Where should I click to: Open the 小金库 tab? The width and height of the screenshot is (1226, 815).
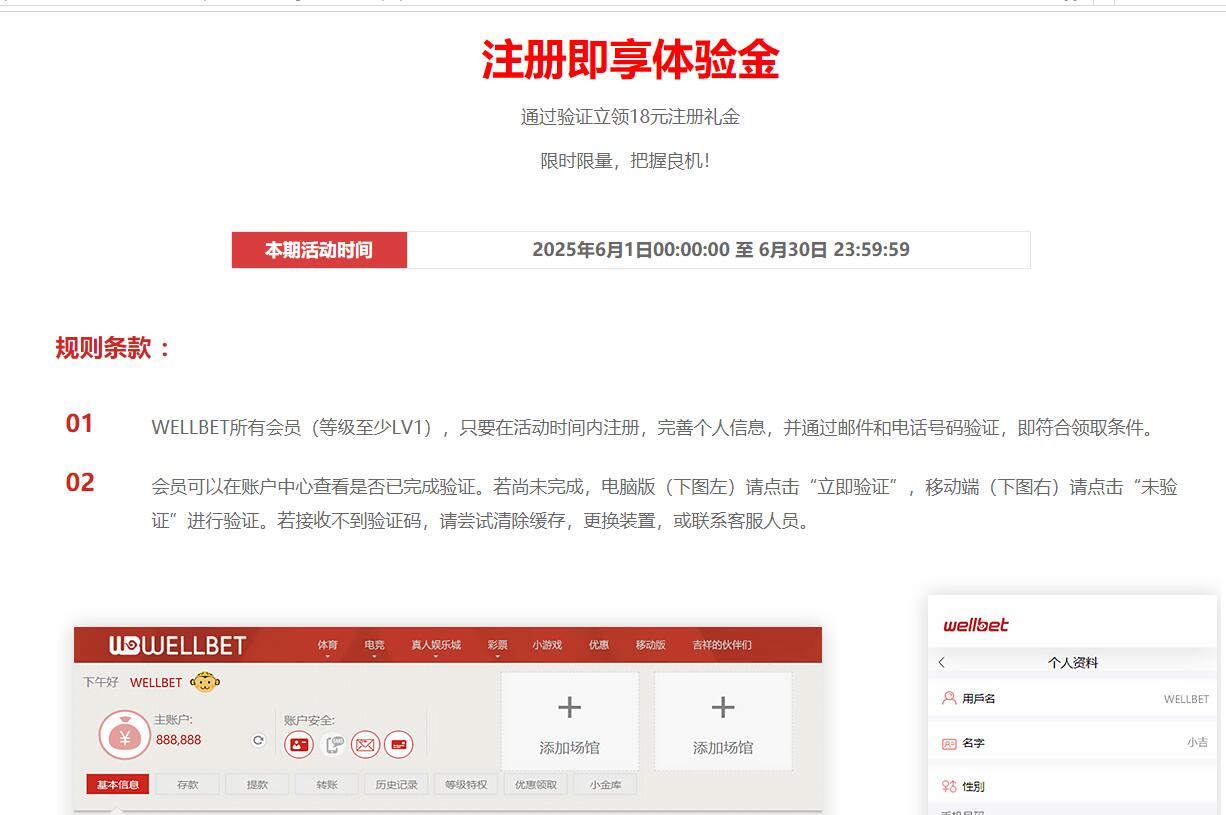coord(605,784)
